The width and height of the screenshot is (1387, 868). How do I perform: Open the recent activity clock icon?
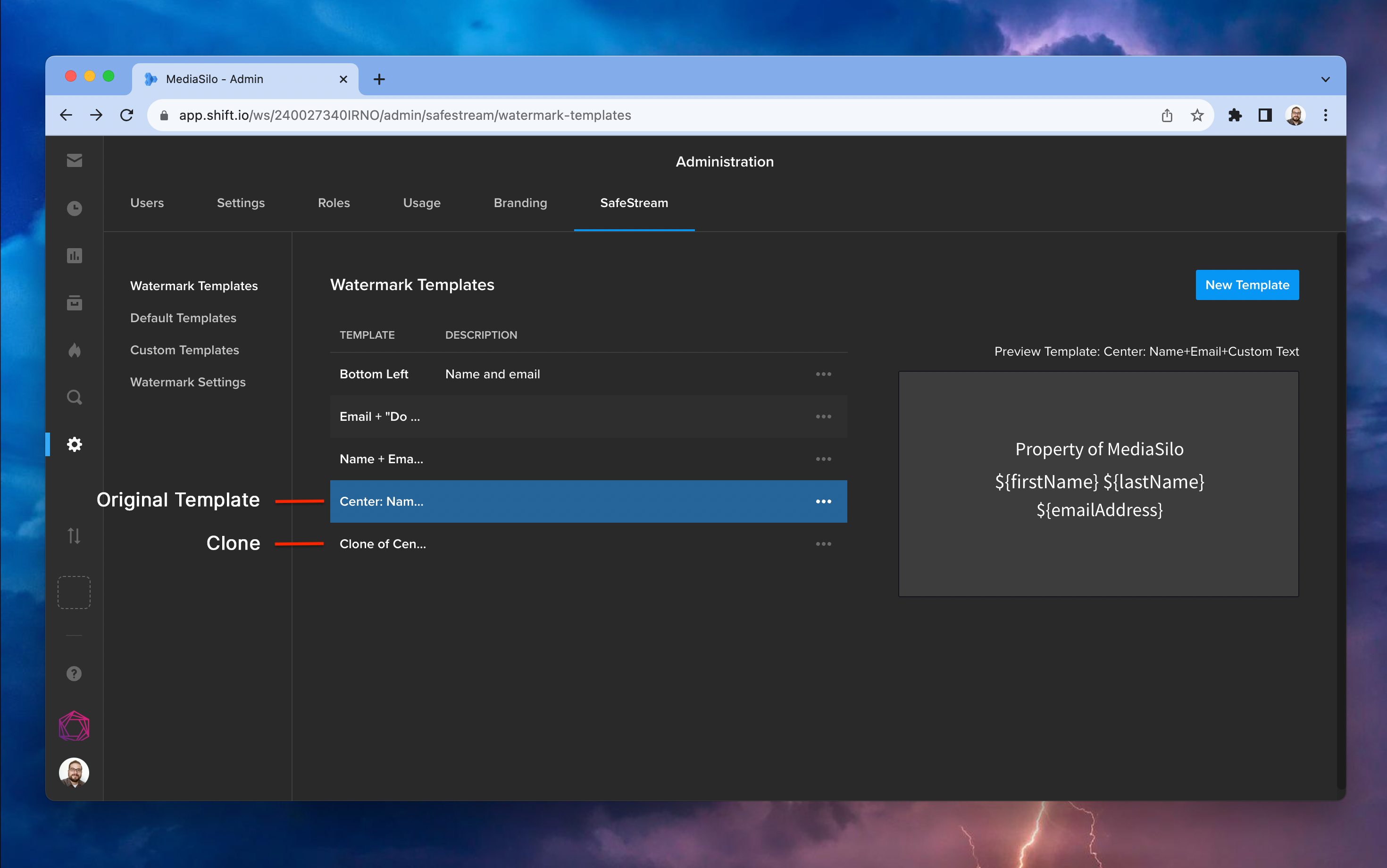point(74,208)
